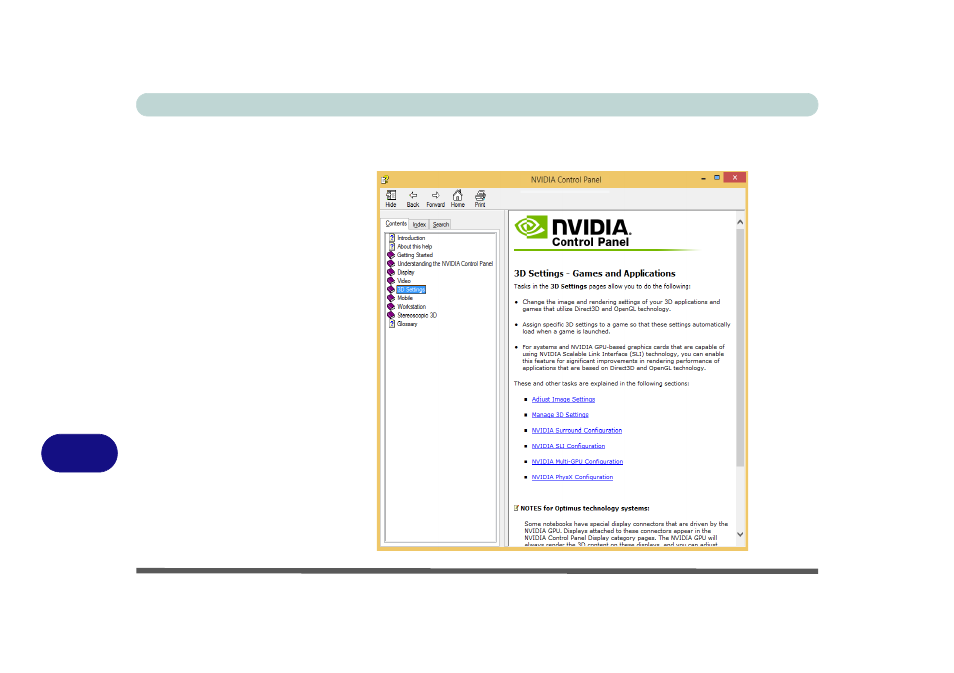The width and height of the screenshot is (954, 673).
Task: Print the current help topic
Action: click(x=480, y=197)
